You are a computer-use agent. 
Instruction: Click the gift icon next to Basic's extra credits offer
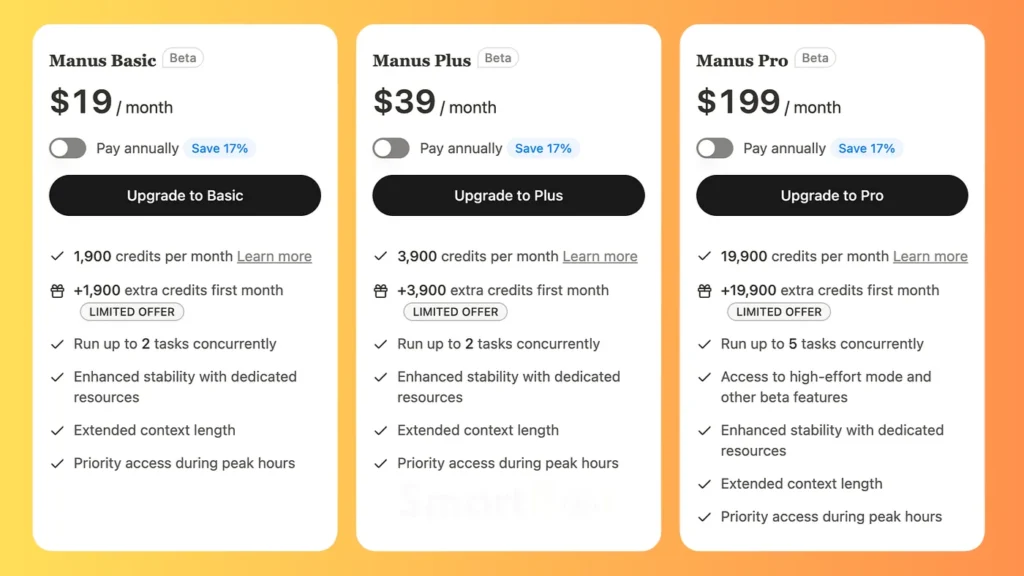57,290
